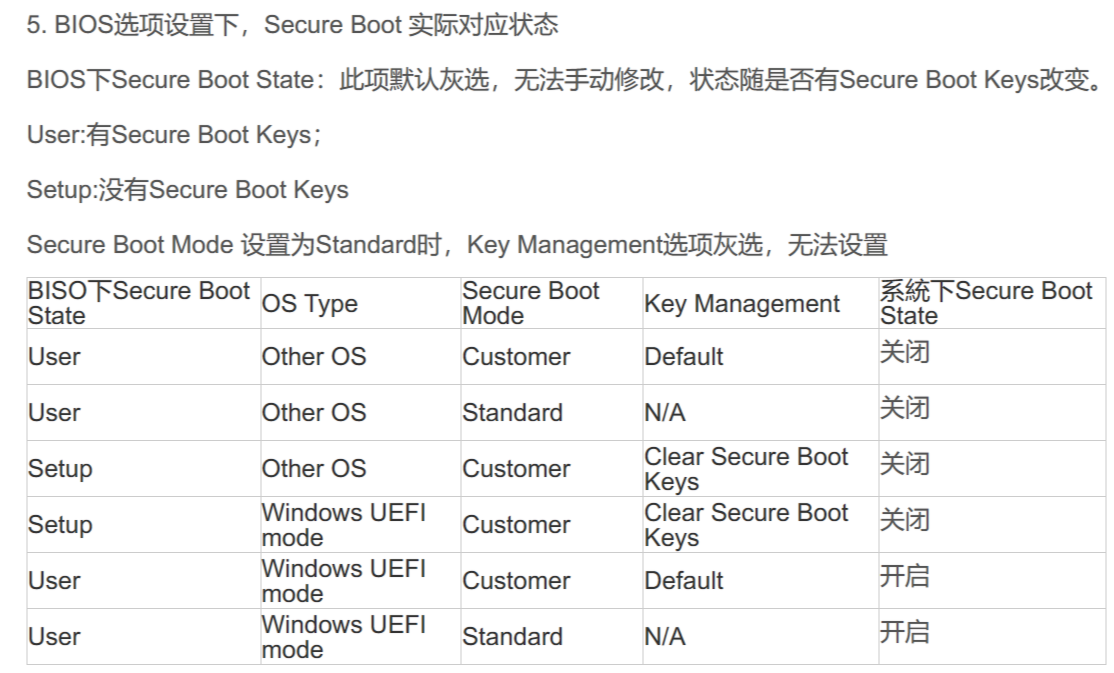Click the 'Secure Boot Mode' column header

tap(531, 303)
